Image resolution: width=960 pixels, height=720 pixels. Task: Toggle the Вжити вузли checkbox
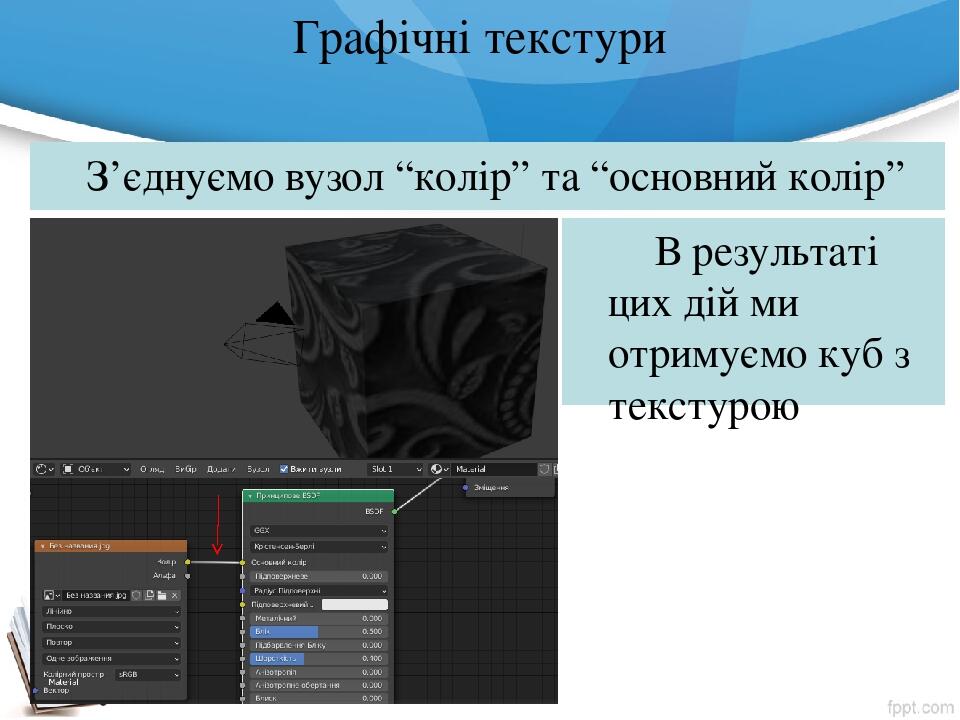pos(284,470)
